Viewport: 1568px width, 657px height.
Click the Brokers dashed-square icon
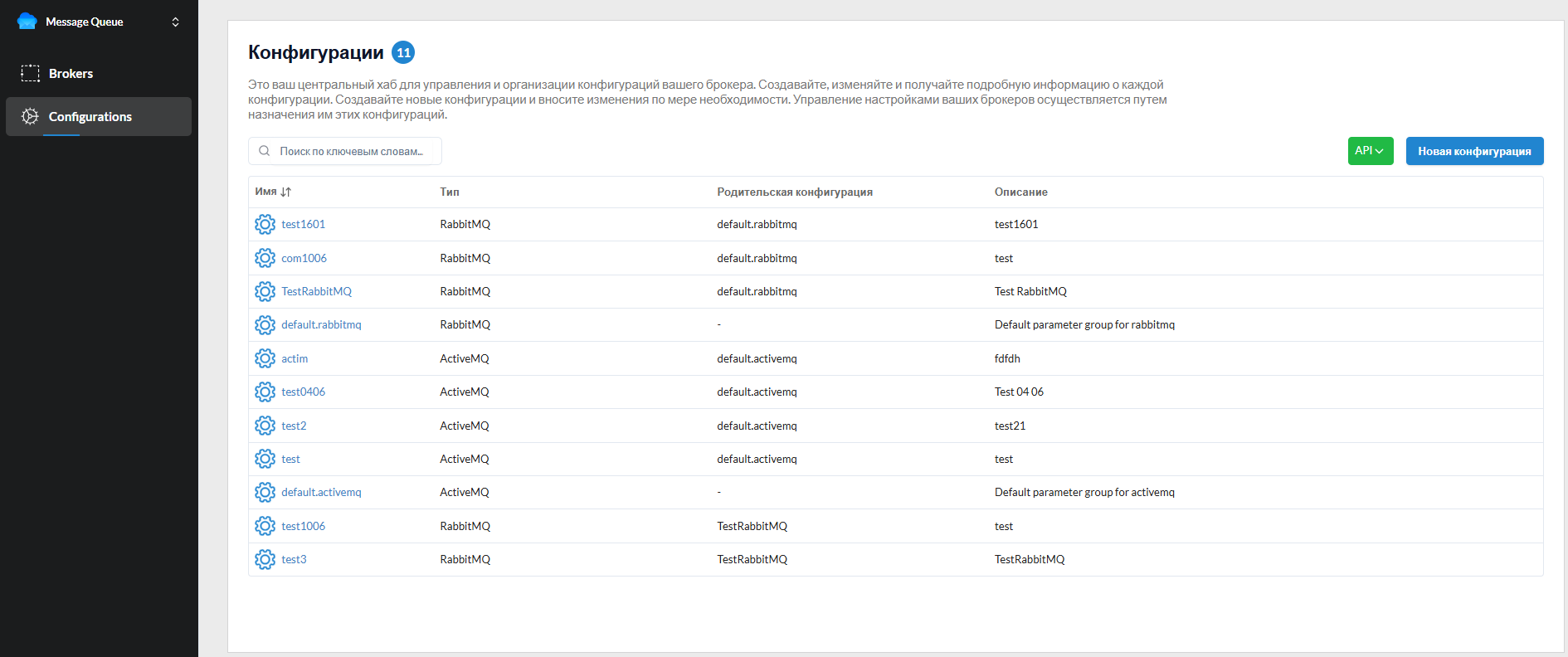click(x=30, y=73)
